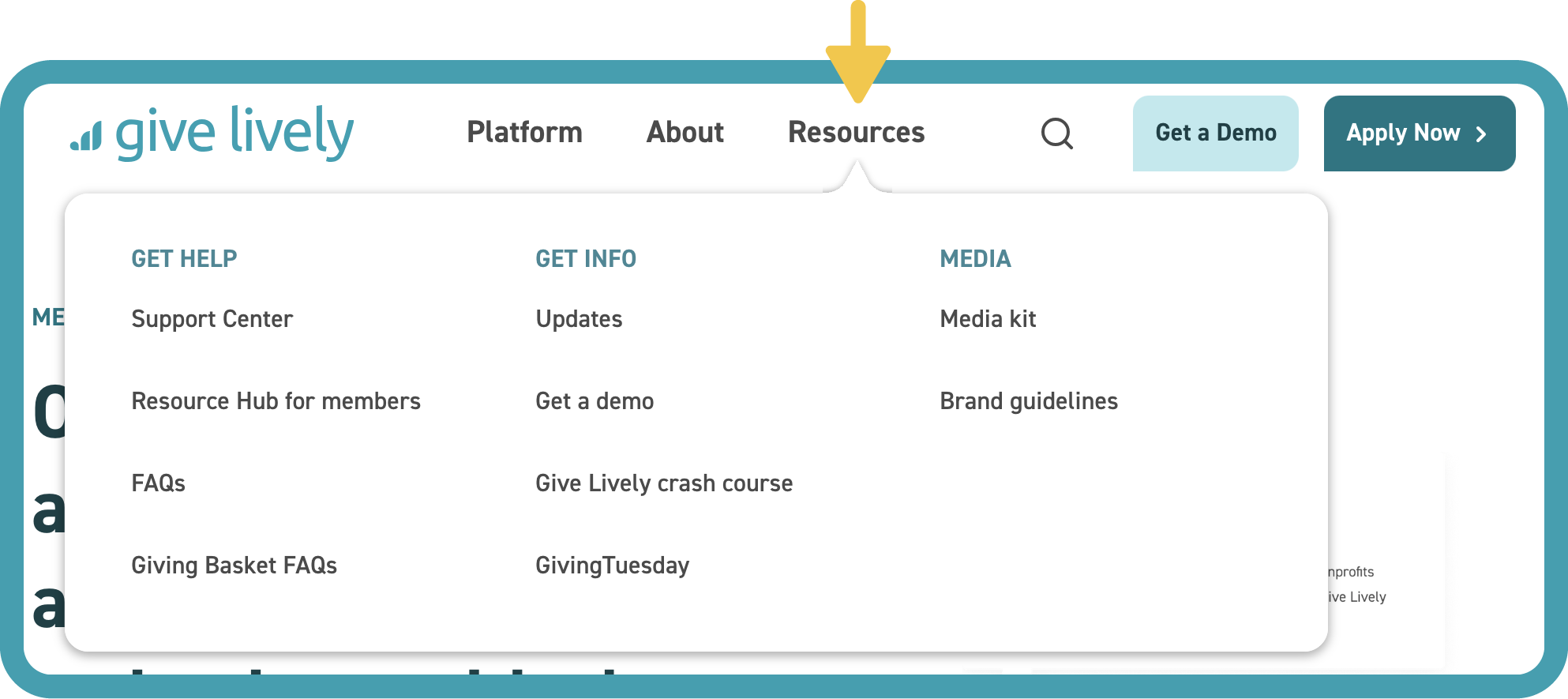Open the FAQs page

click(x=159, y=483)
